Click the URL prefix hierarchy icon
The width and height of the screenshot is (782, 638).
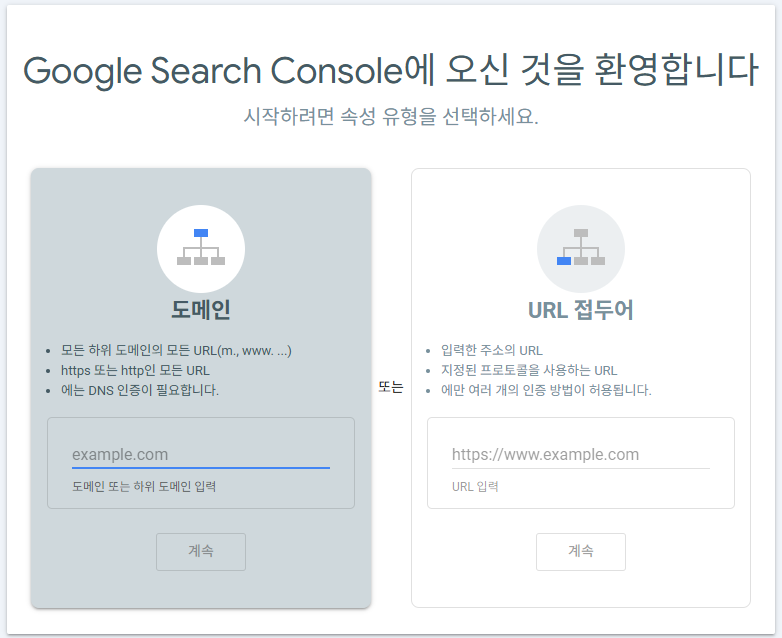[581, 248]
